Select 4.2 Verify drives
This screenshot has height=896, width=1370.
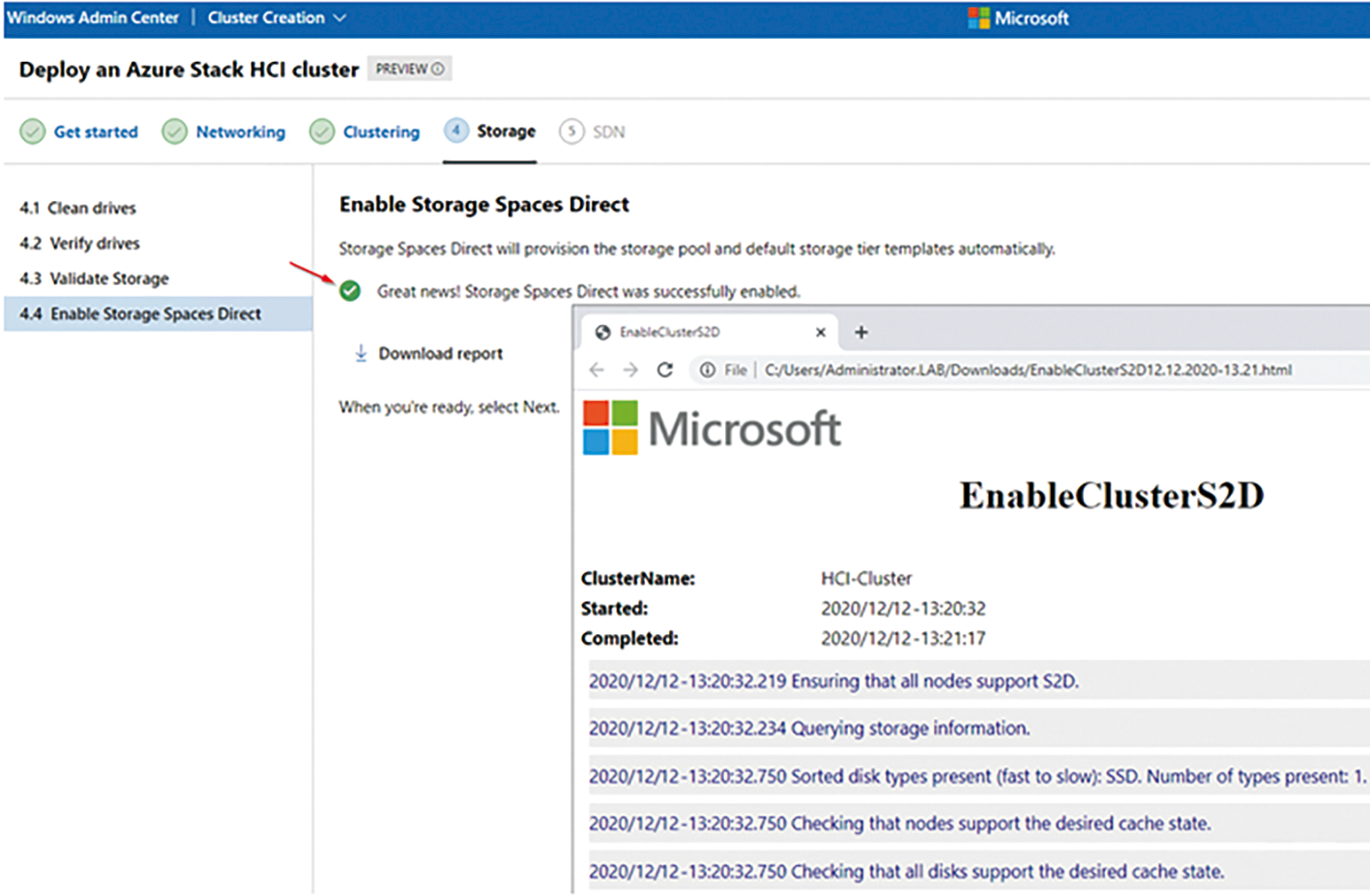pos(79,243)
